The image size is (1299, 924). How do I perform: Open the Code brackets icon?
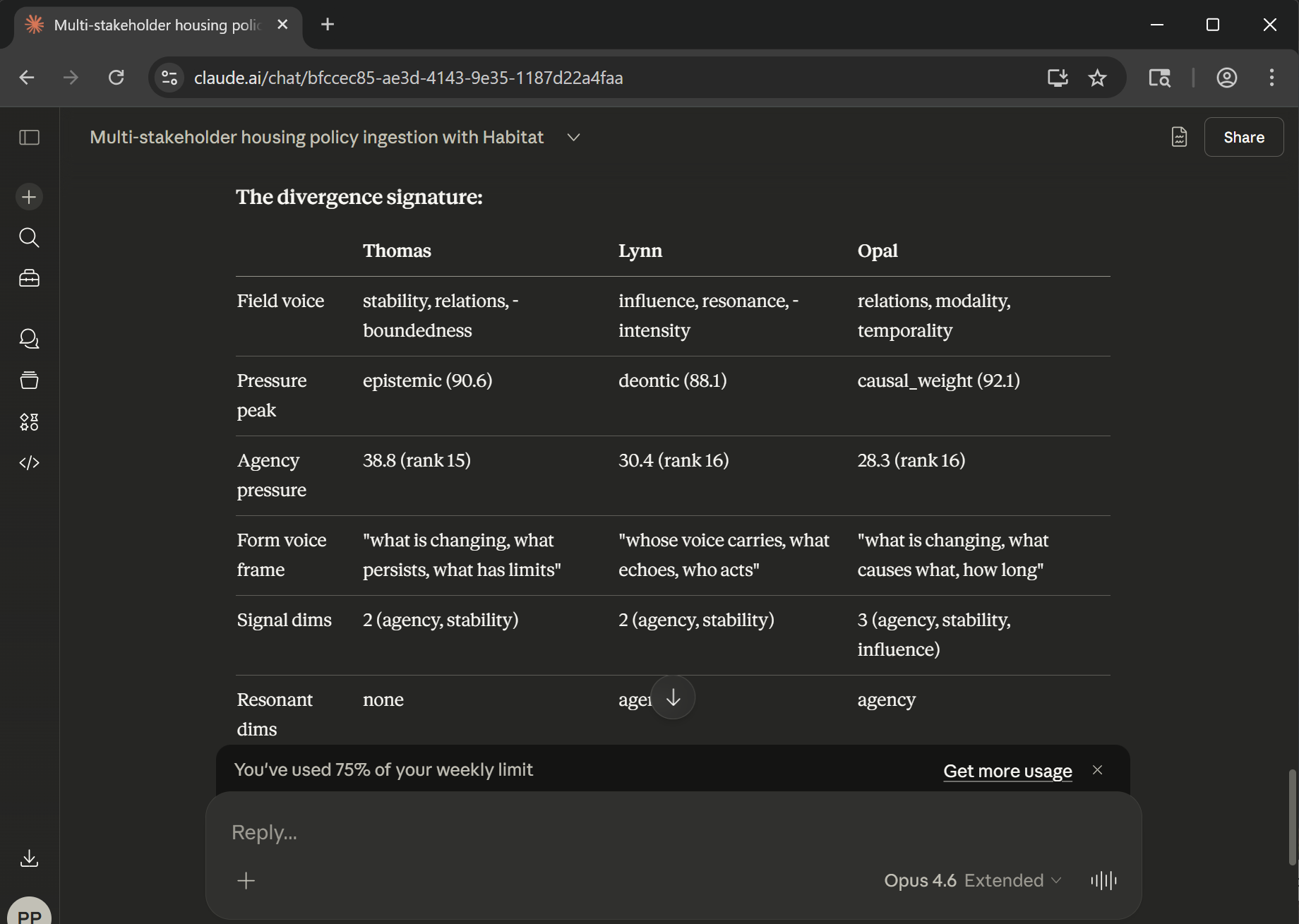coord(29,463)
